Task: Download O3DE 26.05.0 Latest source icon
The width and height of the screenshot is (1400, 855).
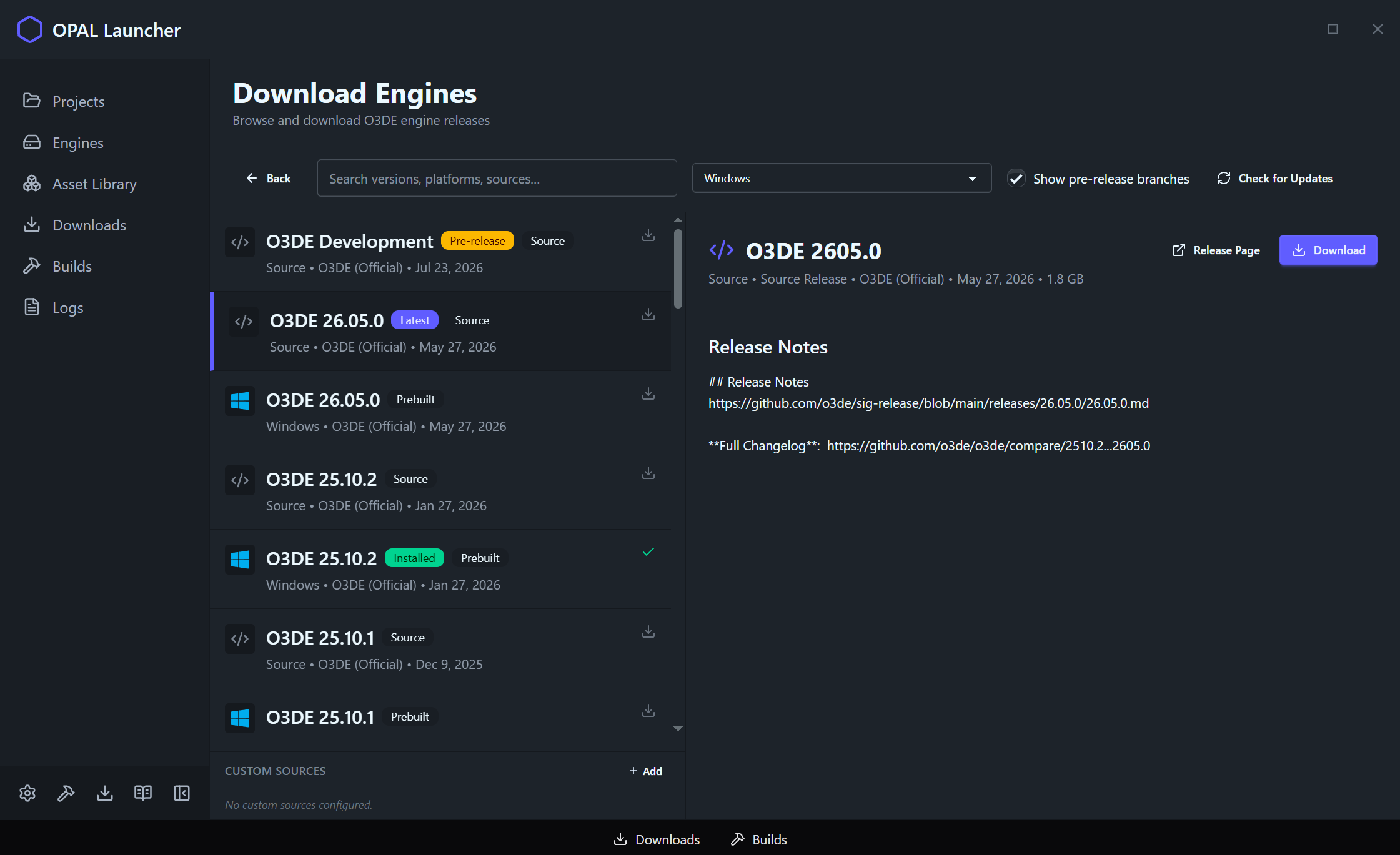Action: pyautogui.click(x=648, y=314)
